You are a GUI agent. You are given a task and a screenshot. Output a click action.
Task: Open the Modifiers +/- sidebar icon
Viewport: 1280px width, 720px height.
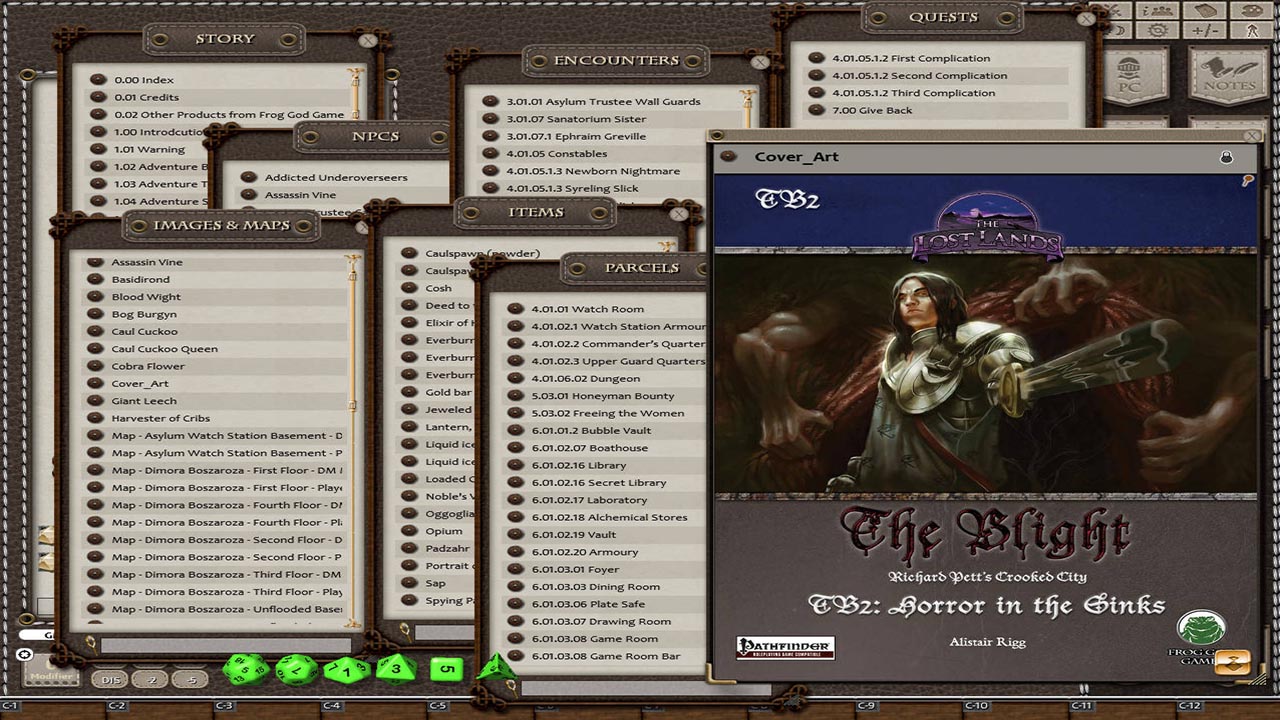click(x=1204, y=29)
